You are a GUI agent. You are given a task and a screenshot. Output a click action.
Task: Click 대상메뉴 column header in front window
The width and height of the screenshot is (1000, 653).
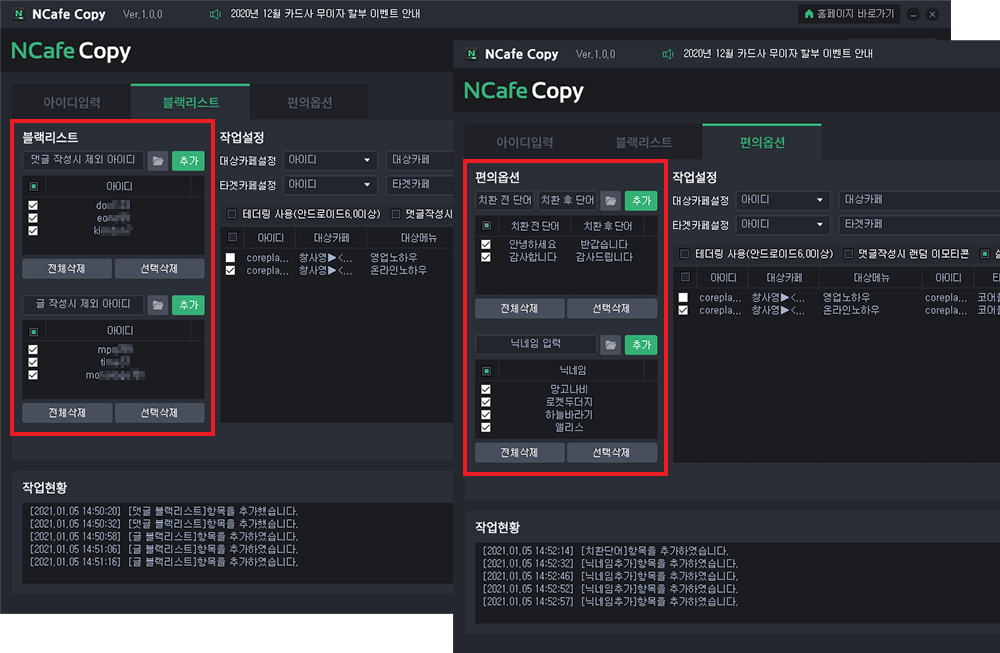pyautogui.click(x=871, y=278)
